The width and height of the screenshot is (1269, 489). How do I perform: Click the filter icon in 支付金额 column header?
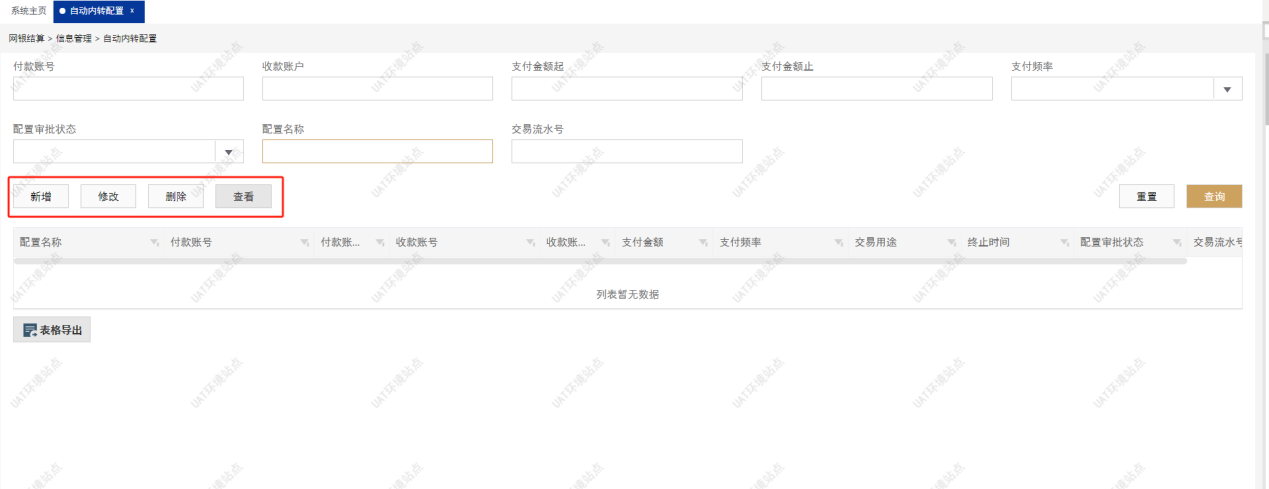pyautogui.click(x=703, y=243)
